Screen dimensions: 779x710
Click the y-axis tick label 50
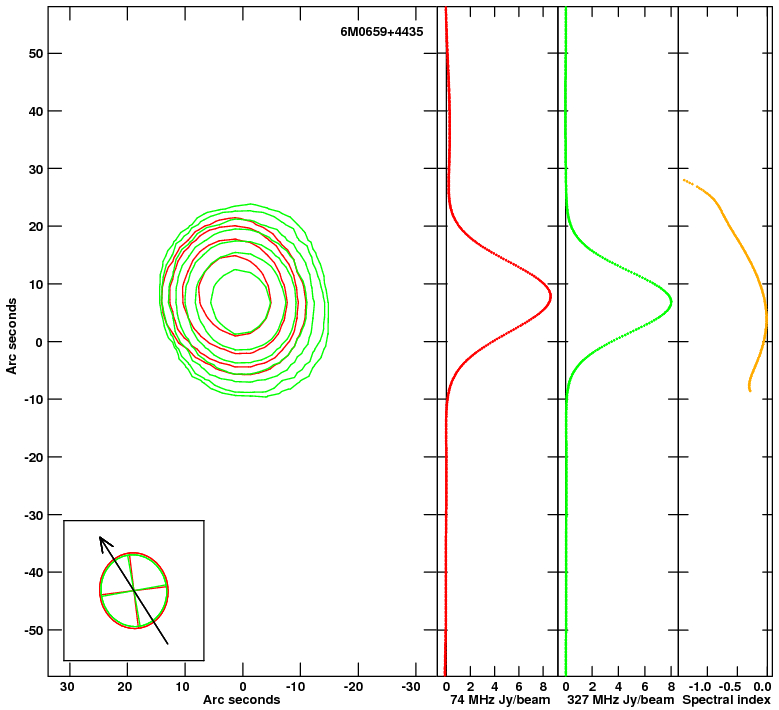coord(36,53)
